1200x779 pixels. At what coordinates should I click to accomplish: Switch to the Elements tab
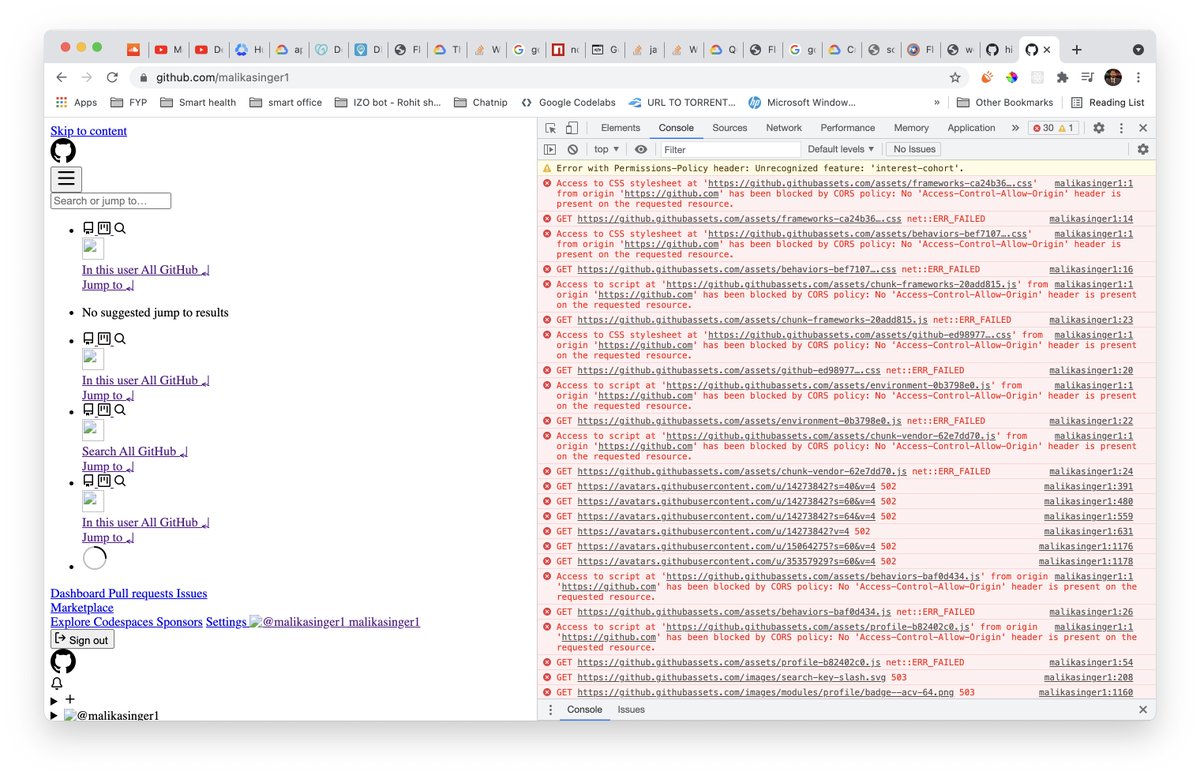point(620,128)
